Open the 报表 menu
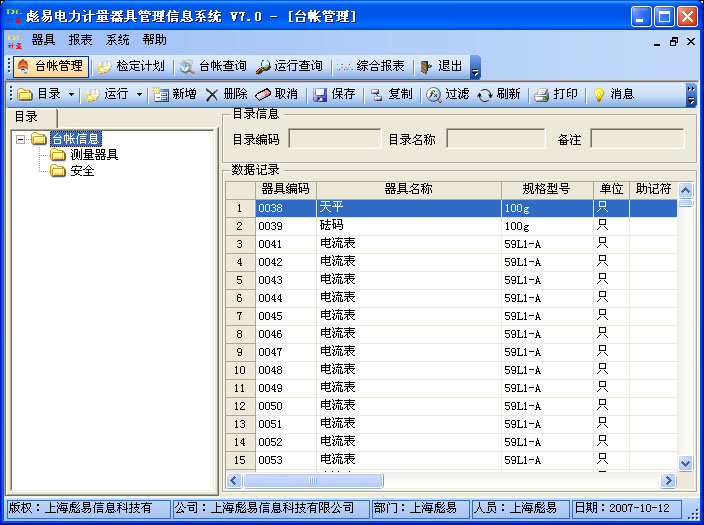This screenshot has height=525, width=704. [80, 40]
